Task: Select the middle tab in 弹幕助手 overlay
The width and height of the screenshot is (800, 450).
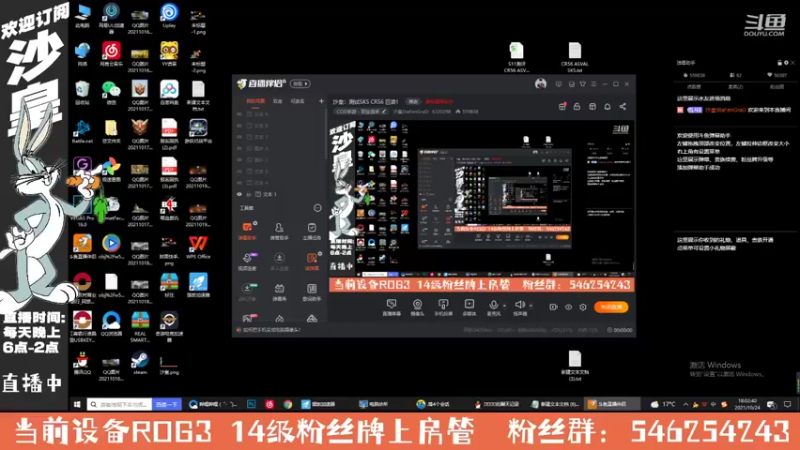Action: point(735,87)
